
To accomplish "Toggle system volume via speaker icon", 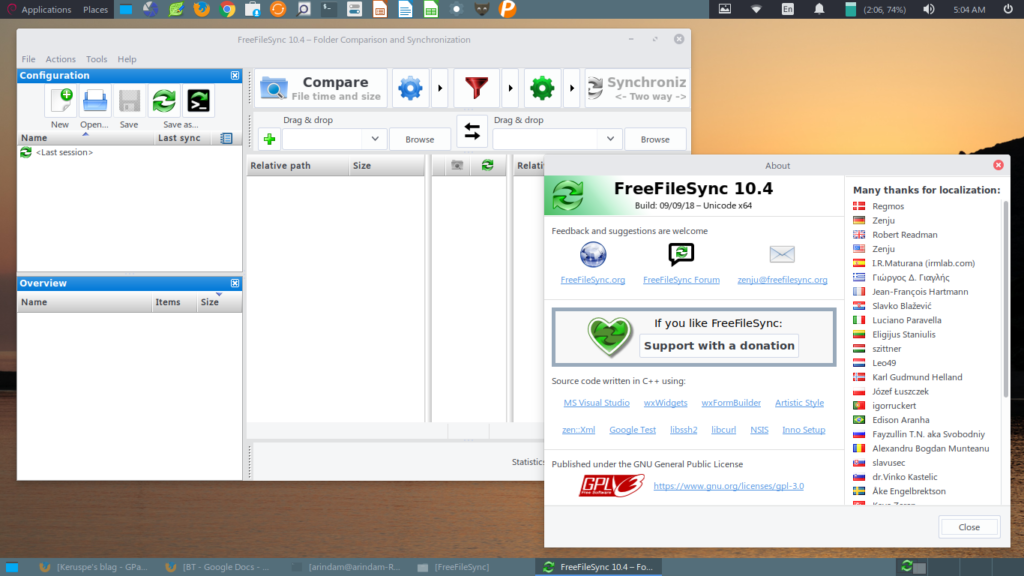I will [x=927, y=9].
